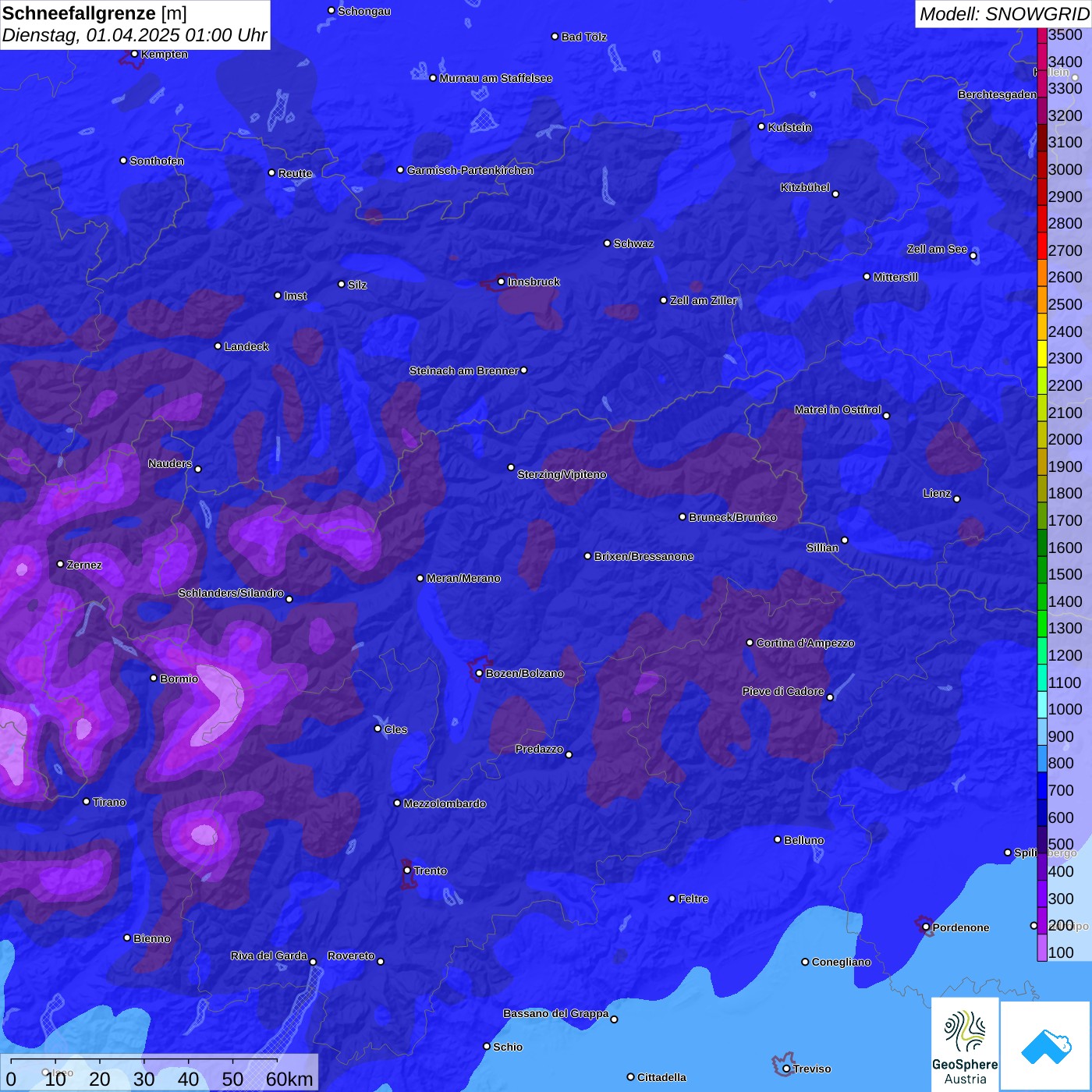Click the Meran/Merano label
Image resolution: width=1092 pixels, height=1092 pixels.
click(463, 578)
